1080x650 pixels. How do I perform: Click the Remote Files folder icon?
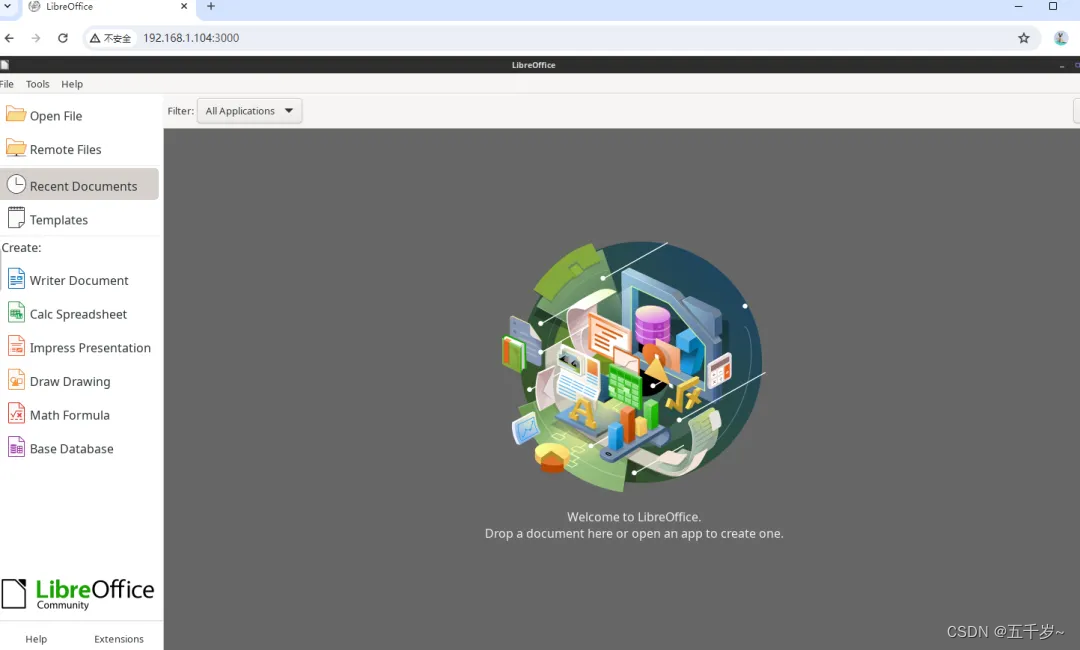coord(16,147)
